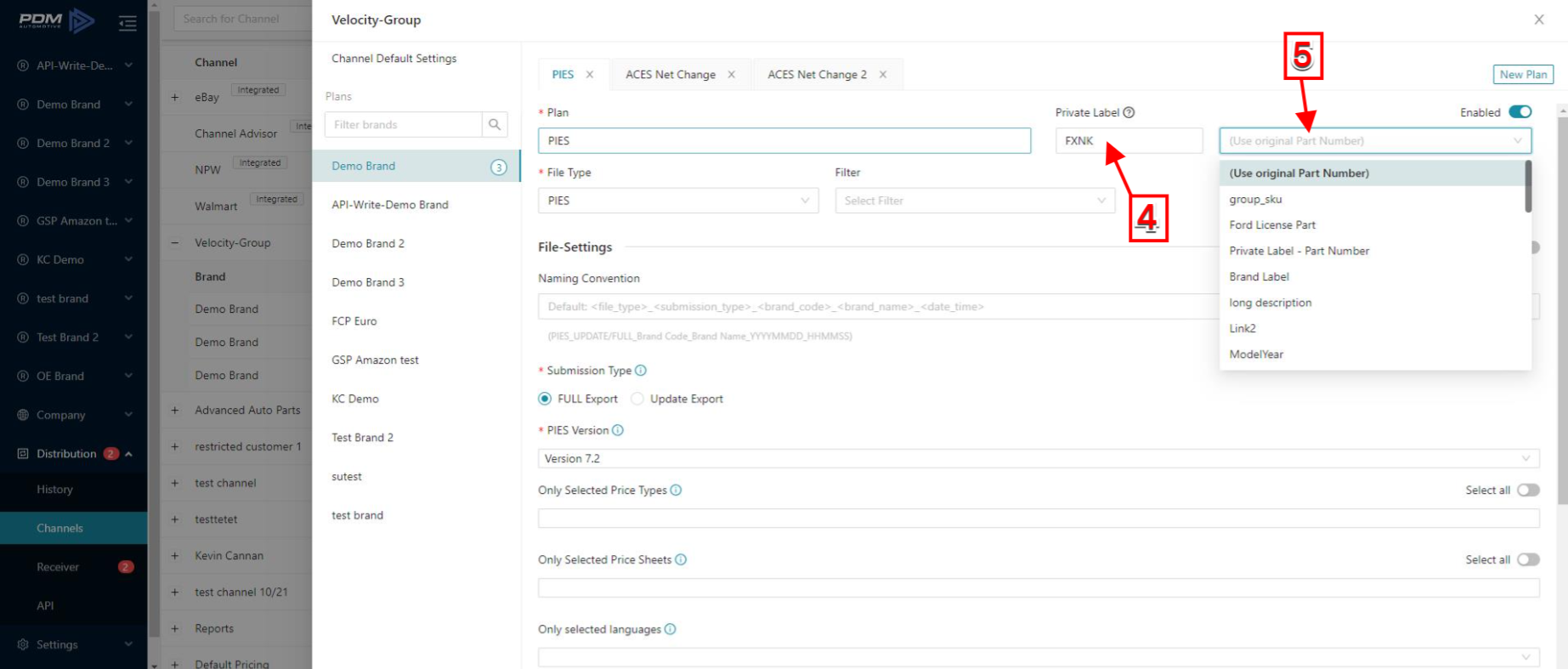This screenshot has height=669, width=1568.
Task: Click the New Plan button
Action: tap(1523, 75)
